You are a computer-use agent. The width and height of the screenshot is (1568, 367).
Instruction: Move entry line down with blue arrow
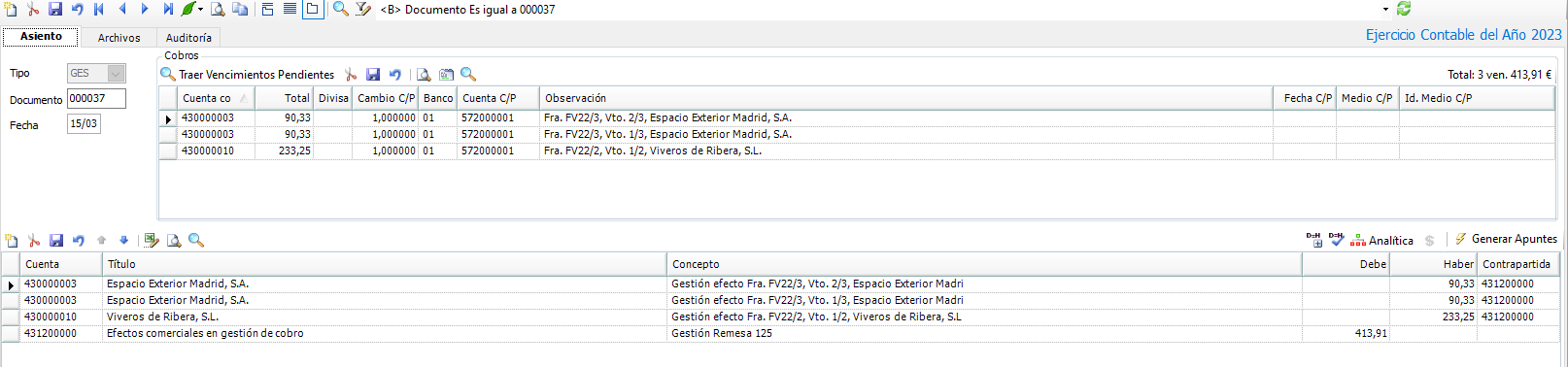(123, 240)
